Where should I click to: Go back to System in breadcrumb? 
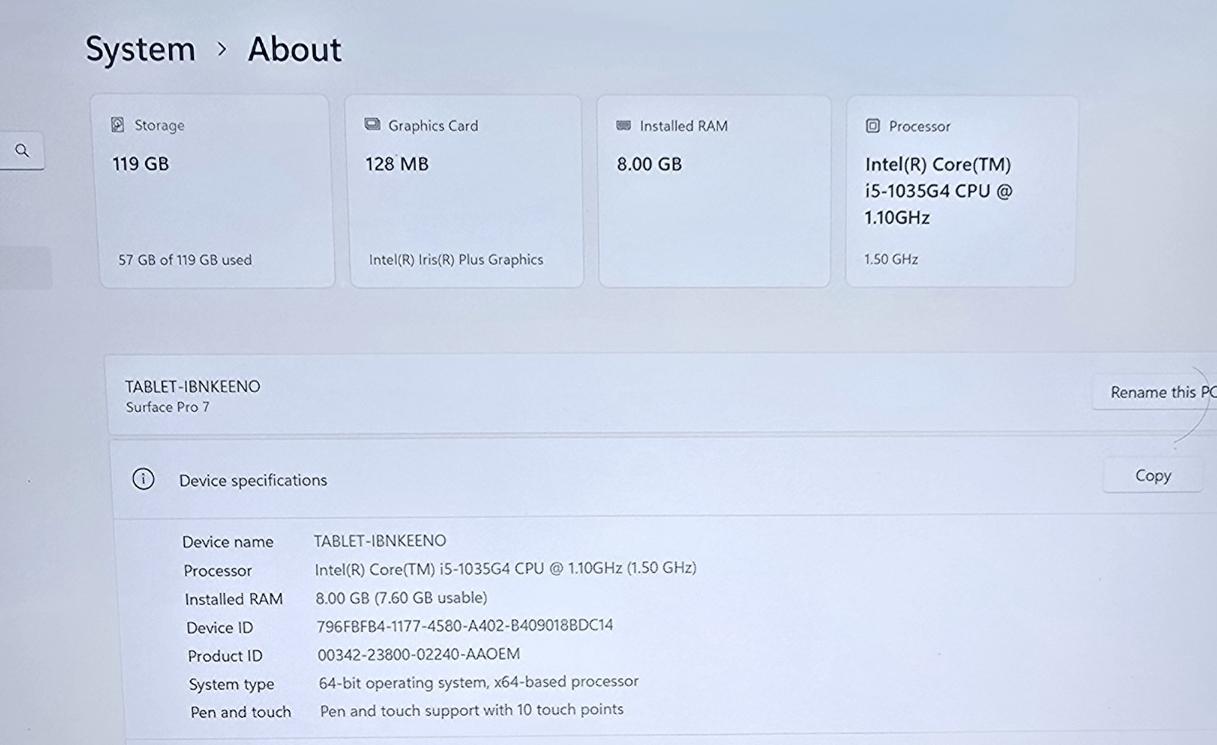pos(140,49)
